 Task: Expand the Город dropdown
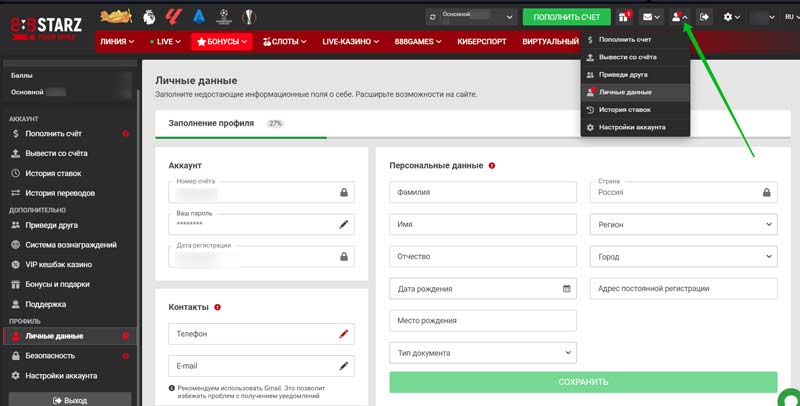[684, 257]
